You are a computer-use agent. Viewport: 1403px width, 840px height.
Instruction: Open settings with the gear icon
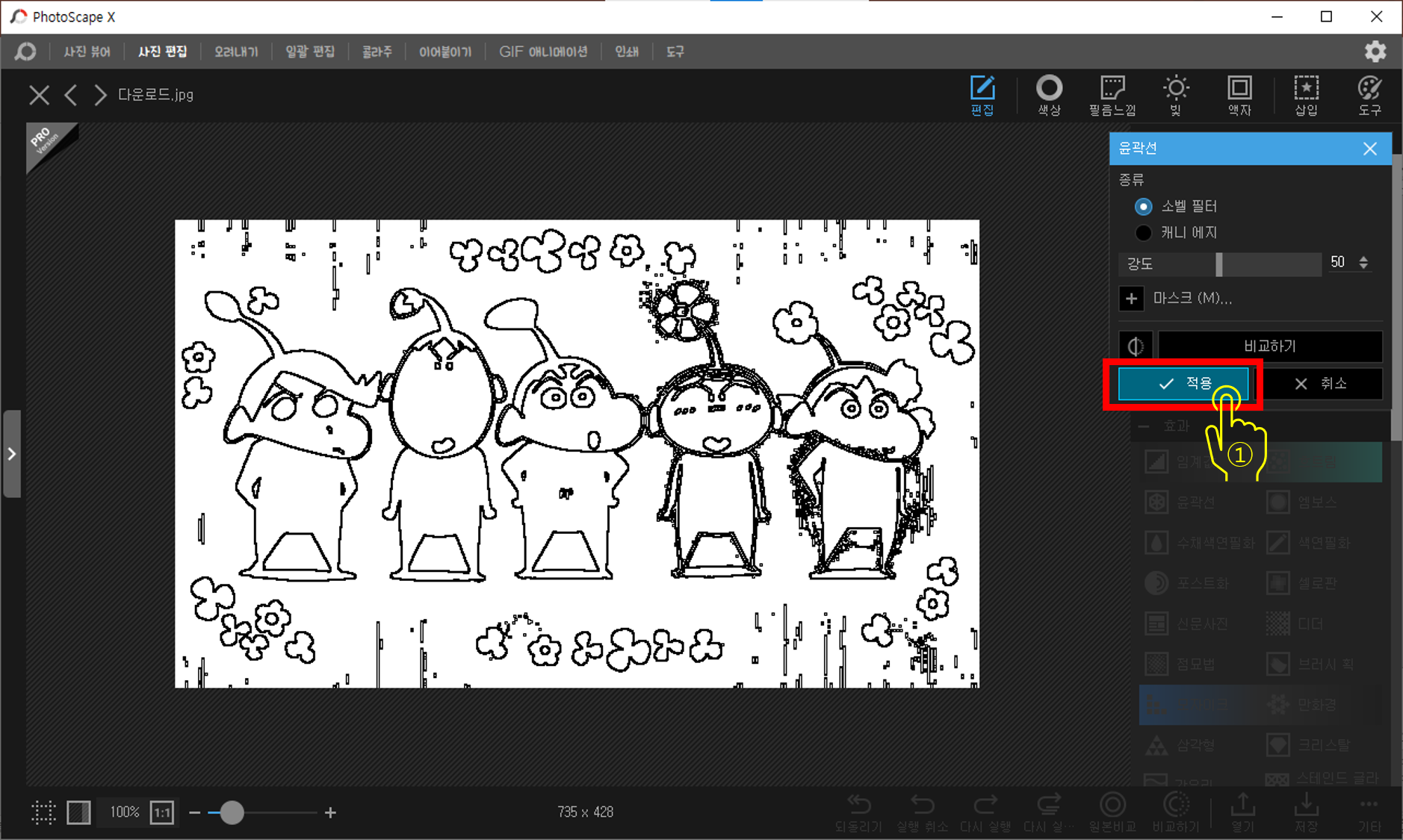pos(1375,52)
